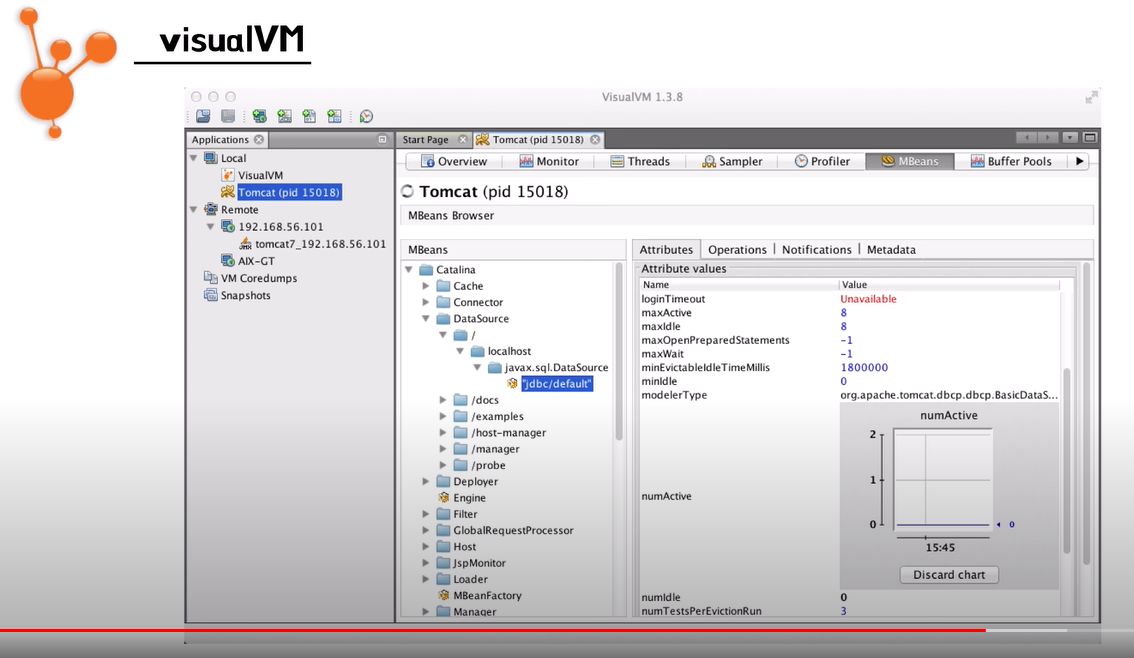Collapse the DataSource folder
The width and height of the screenshot is (1134, 658).
426,319
